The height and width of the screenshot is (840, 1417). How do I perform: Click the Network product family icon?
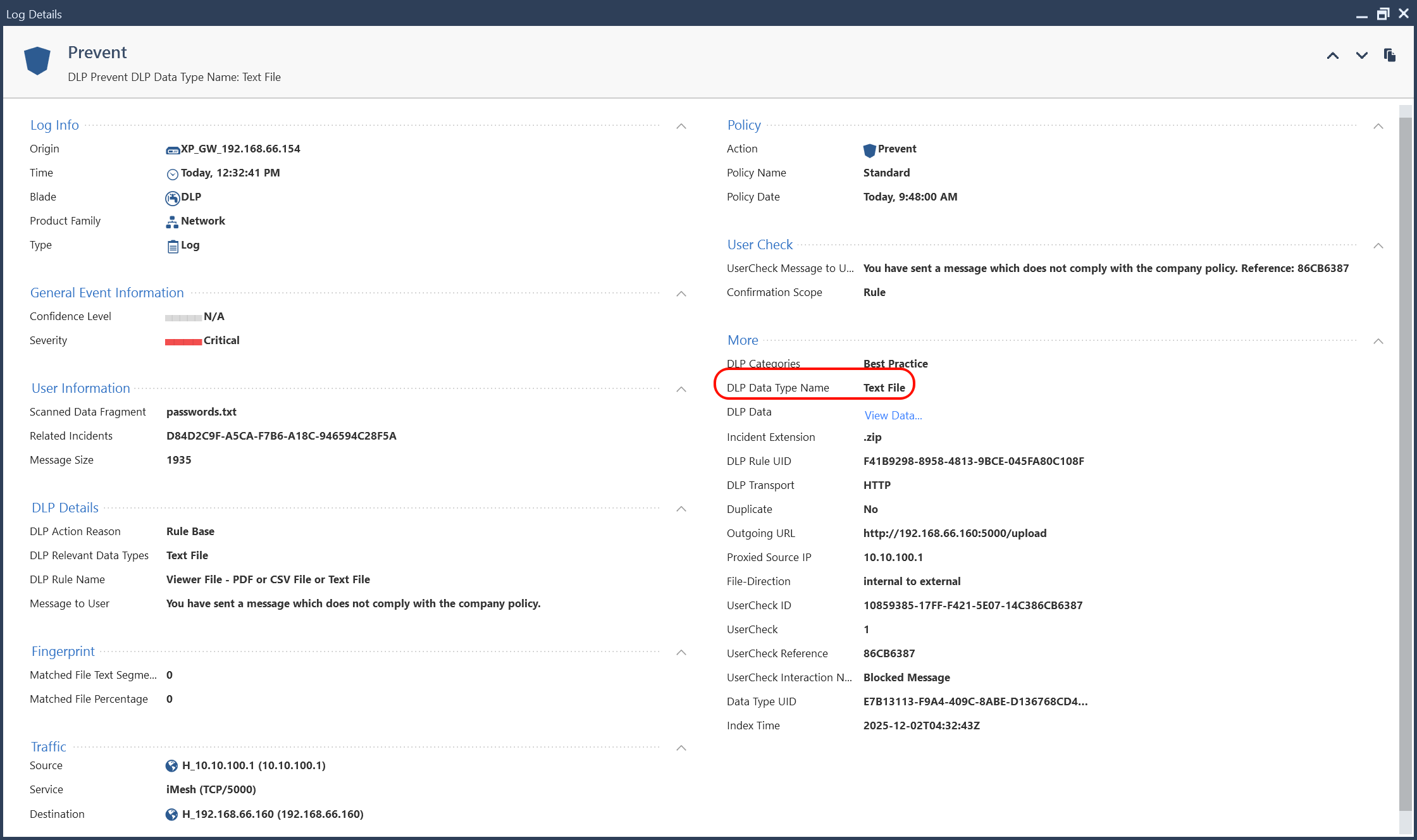(172, 222)
